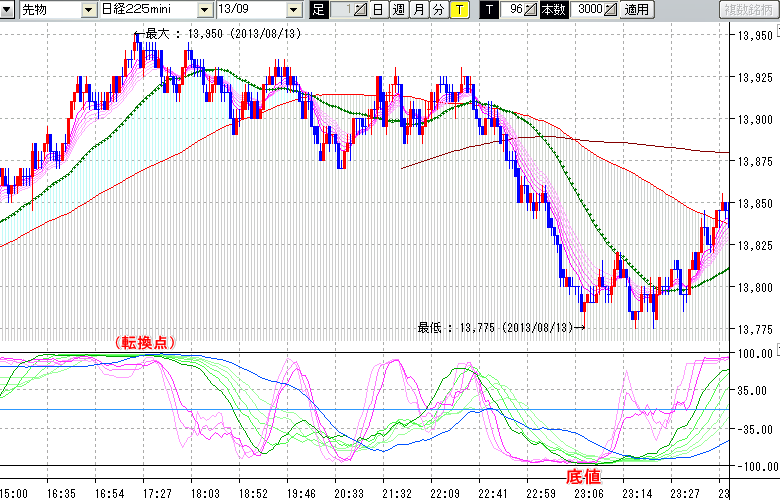Click the toolbar grip handle at far left

tap(5, 10)
